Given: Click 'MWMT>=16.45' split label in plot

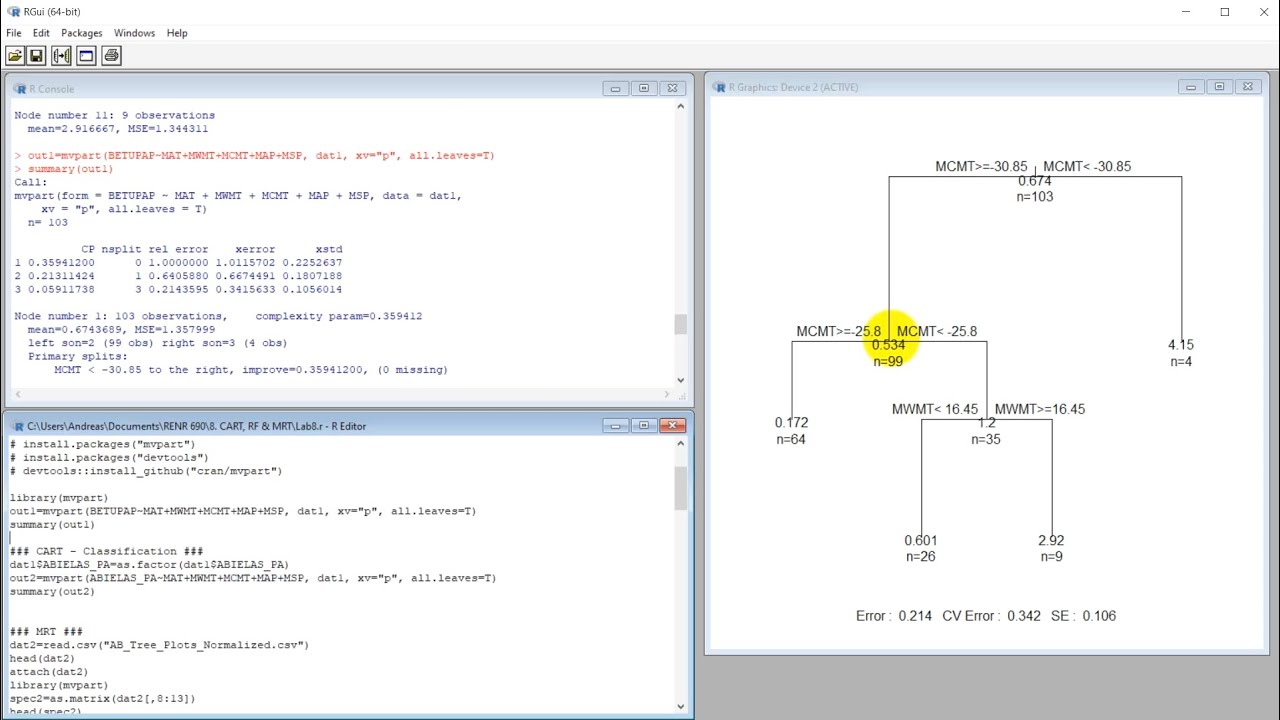Looking at the screenshot, I should coord(1040,409).
